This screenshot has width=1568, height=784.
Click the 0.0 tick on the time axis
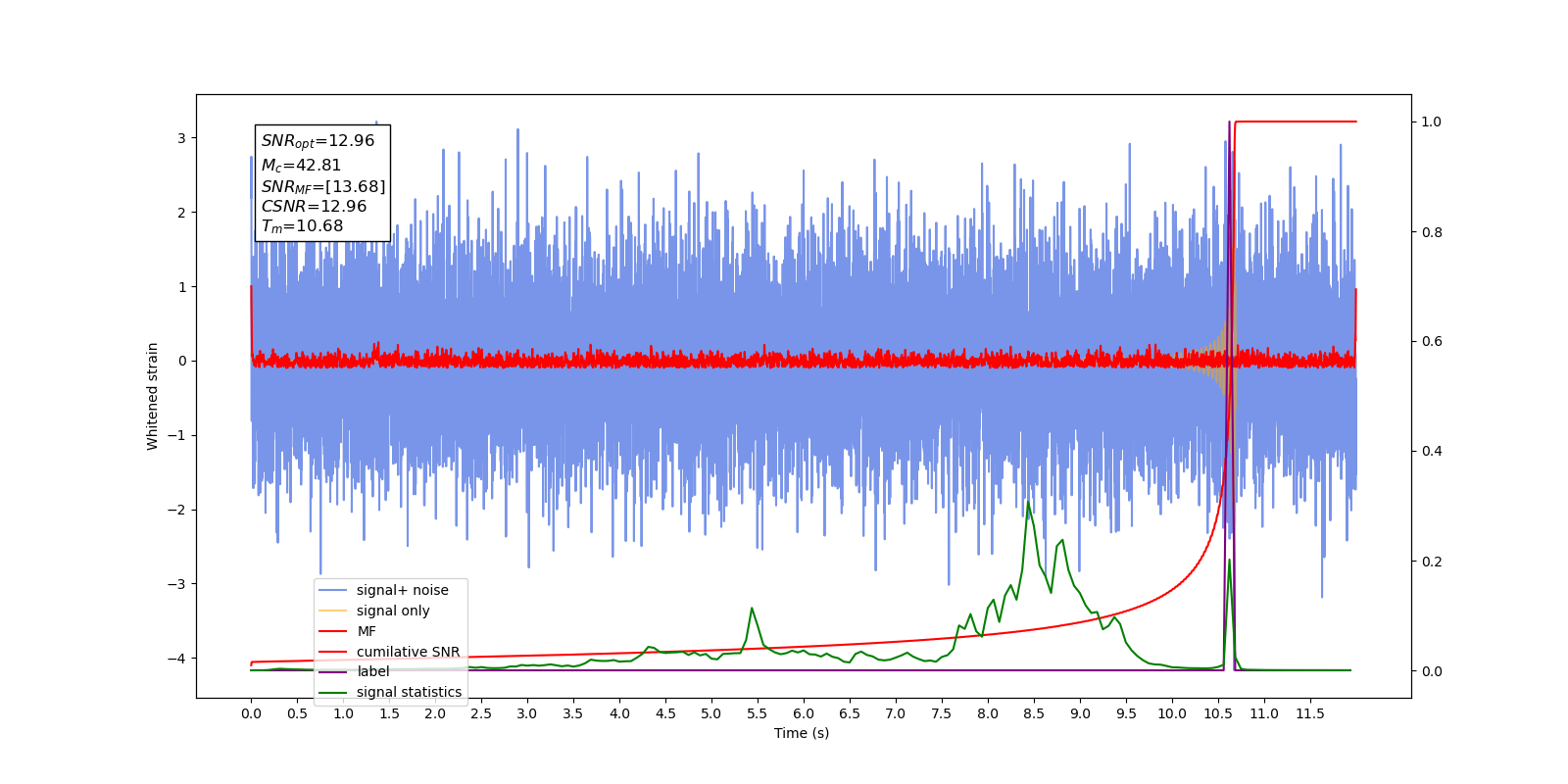tap(251, 713)
